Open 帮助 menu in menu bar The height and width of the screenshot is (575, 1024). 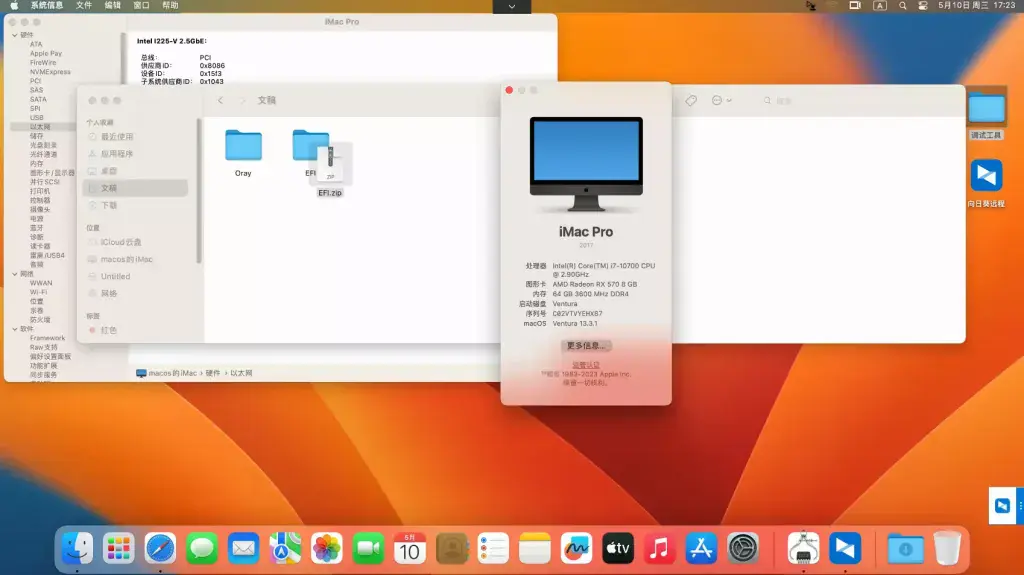(170, 5)
